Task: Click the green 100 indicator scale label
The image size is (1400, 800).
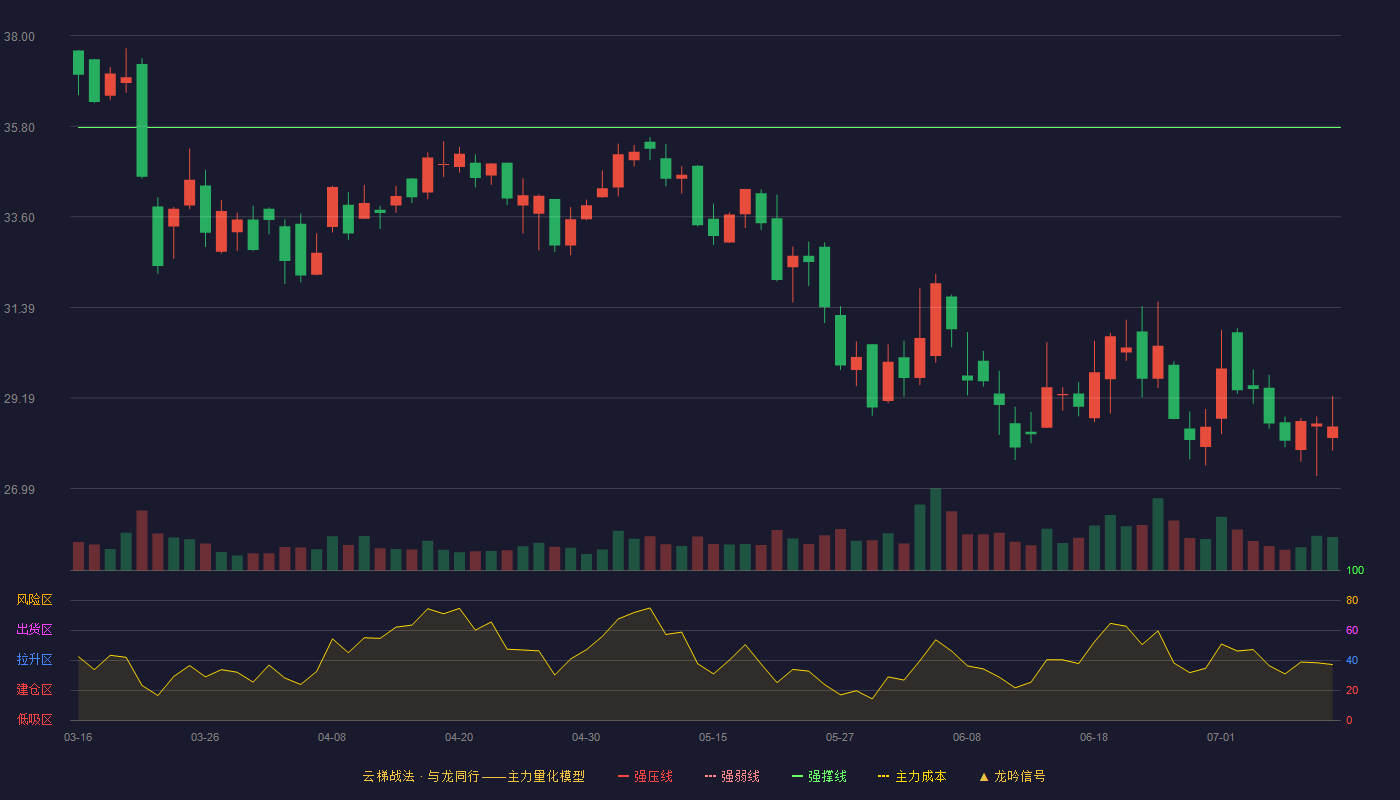Action: [x=1355, y=570]
